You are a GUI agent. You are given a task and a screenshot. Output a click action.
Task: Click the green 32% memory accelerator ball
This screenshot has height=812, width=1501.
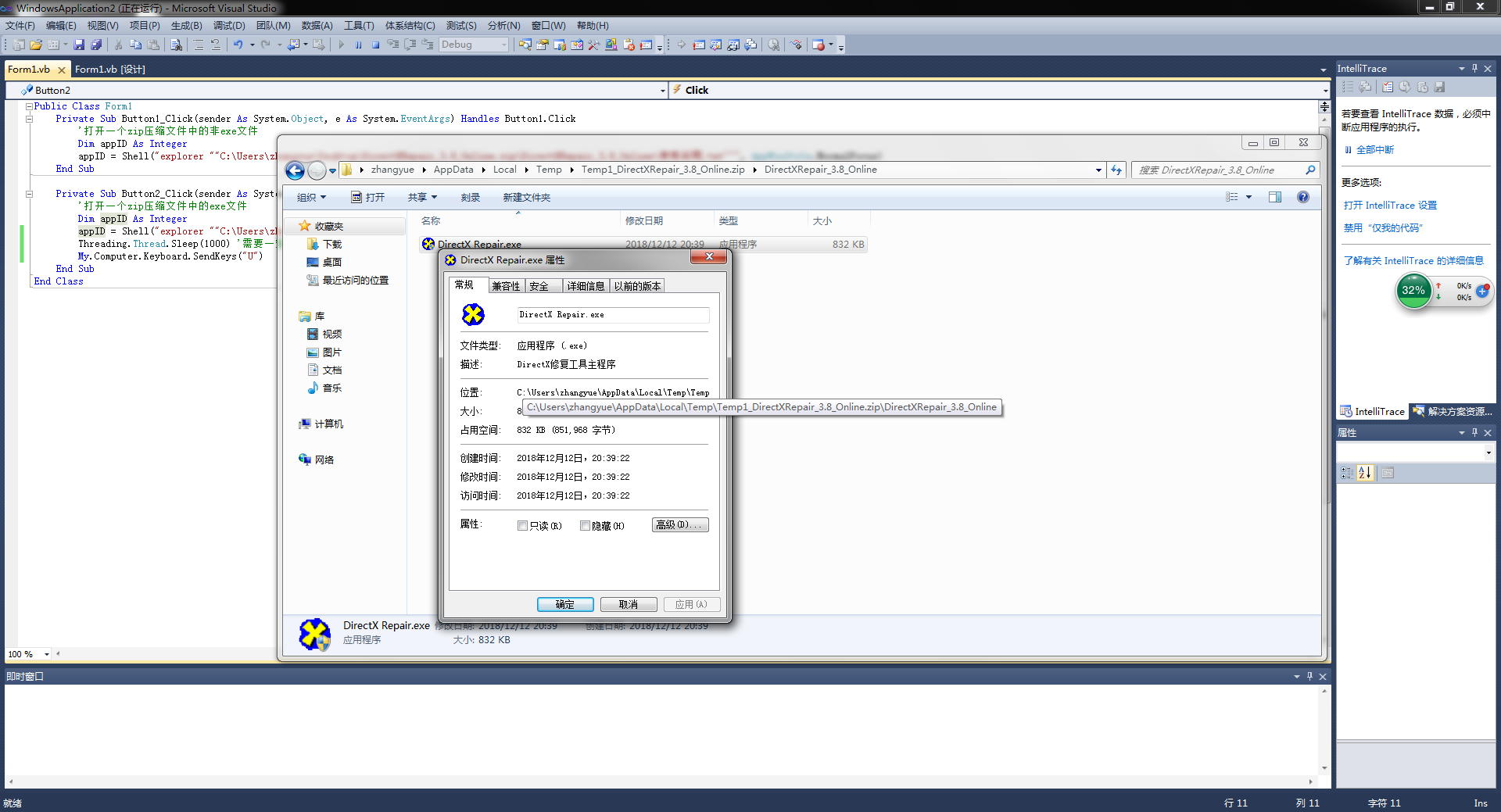click(x=1413, y=290)
